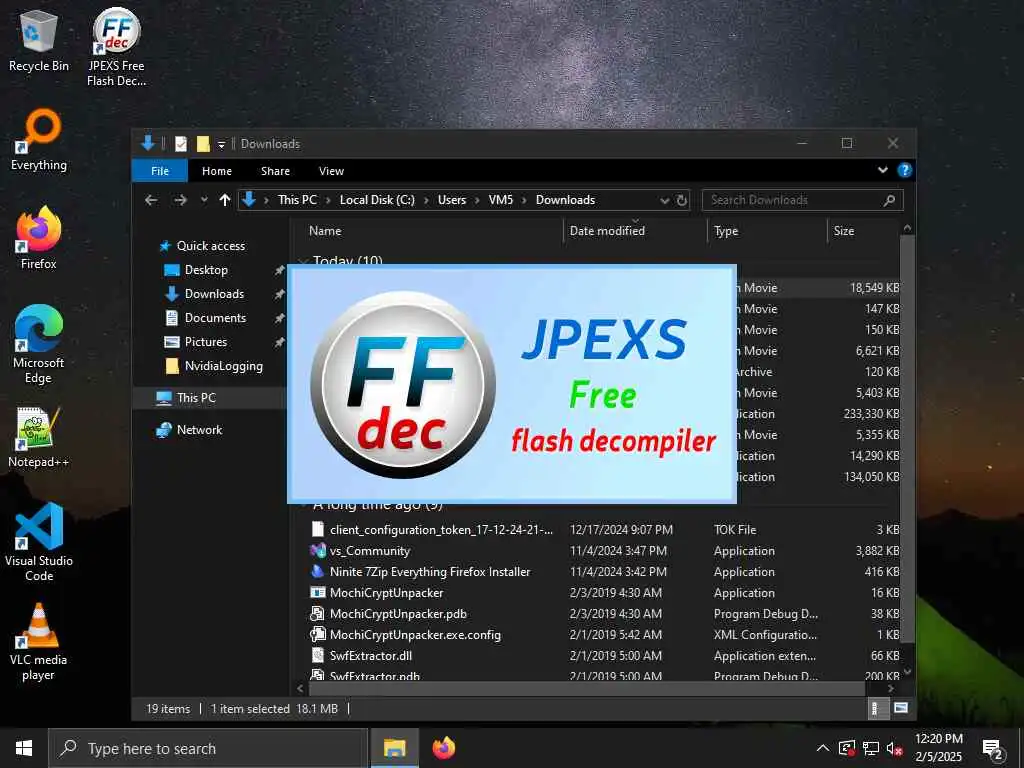This screenshot has height=768, width=1024.
Task: Open Visual Studio Code desktop shortcut
Action: click(39, 542)
